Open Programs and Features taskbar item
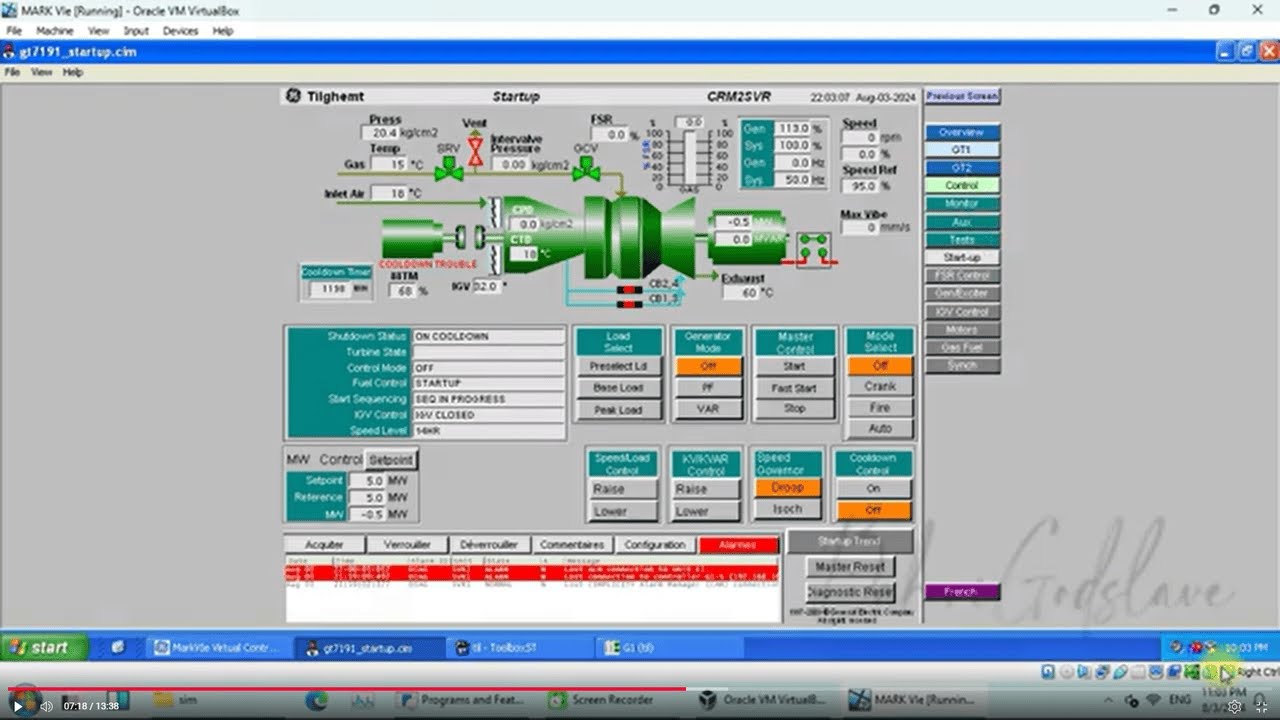 click(462, 700)
